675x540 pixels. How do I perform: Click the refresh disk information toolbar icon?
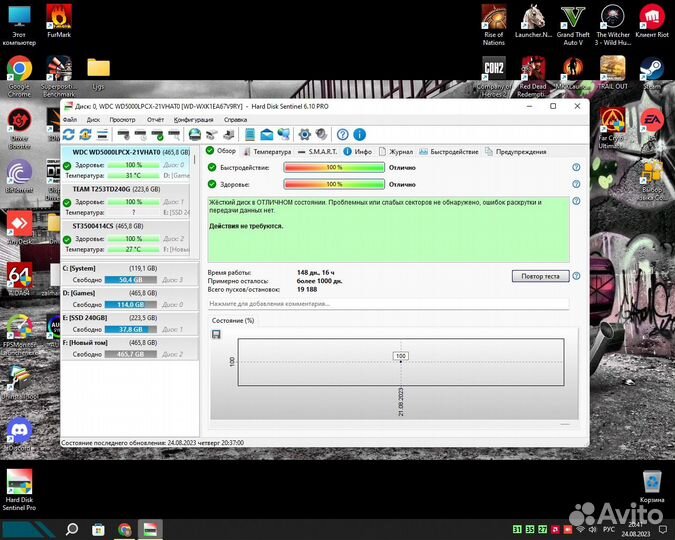coord(69,135)
